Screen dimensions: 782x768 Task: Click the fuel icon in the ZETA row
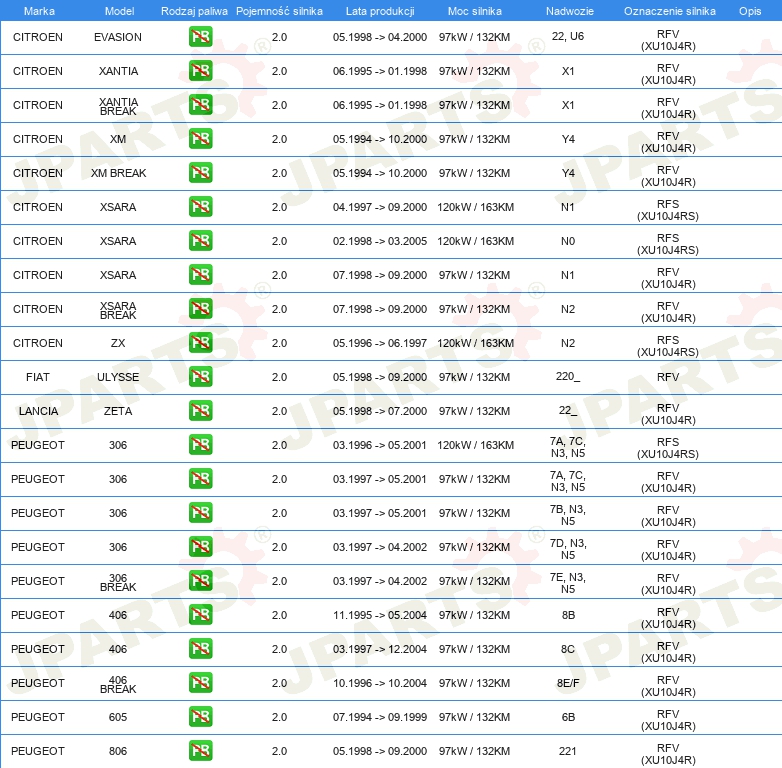pos(200,410)
